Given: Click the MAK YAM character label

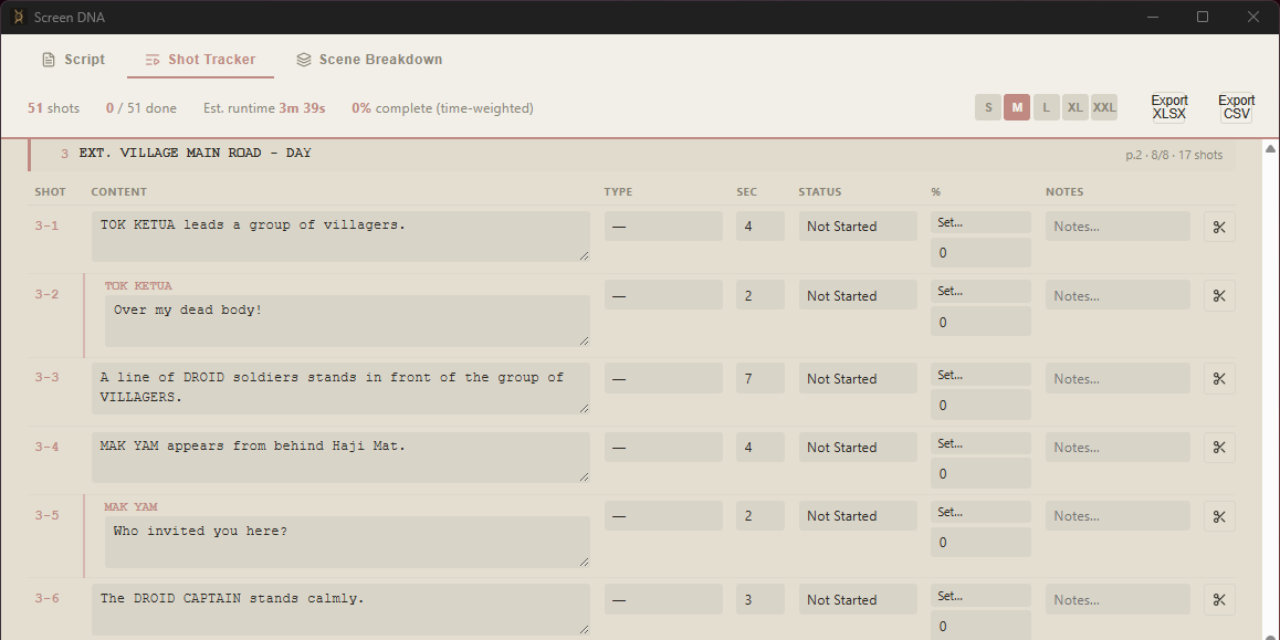Looking at the screenshot, I should (x=131, y=507).
